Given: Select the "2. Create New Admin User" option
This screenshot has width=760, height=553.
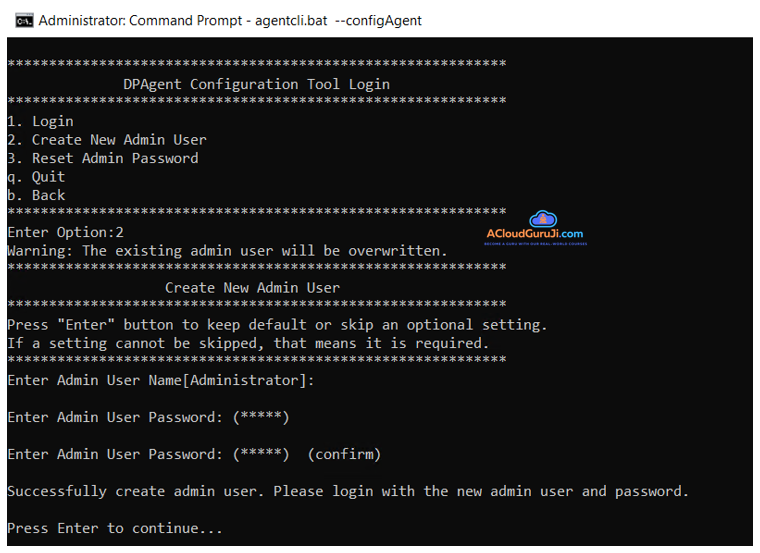Looking at the screenshot, I should [x=107, y=140].
